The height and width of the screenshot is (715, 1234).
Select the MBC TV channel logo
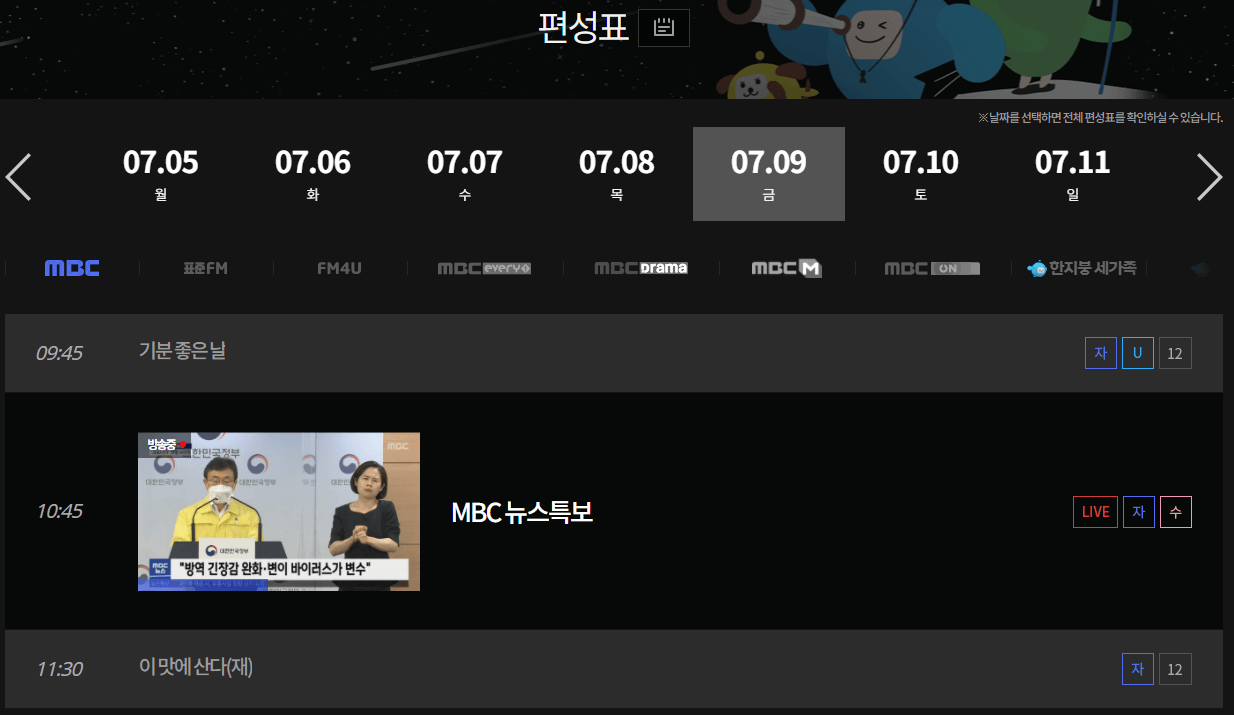pyautogui.click(x=70, y=267)
